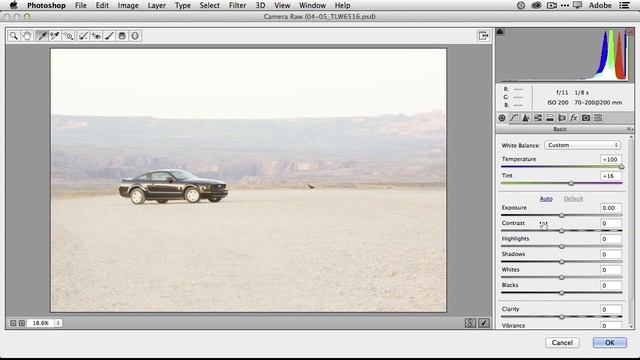Select the Spot Removal tool
This screenshot has height=360, width=640.
click(x=83, y=36)
